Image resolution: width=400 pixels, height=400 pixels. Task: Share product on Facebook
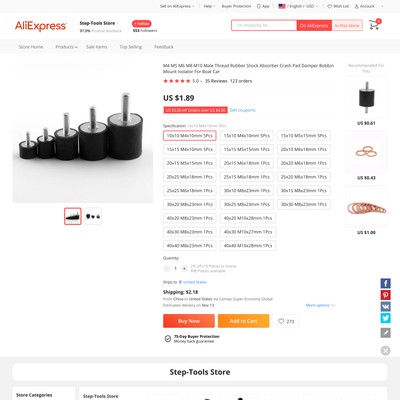(x=385, y=283)
